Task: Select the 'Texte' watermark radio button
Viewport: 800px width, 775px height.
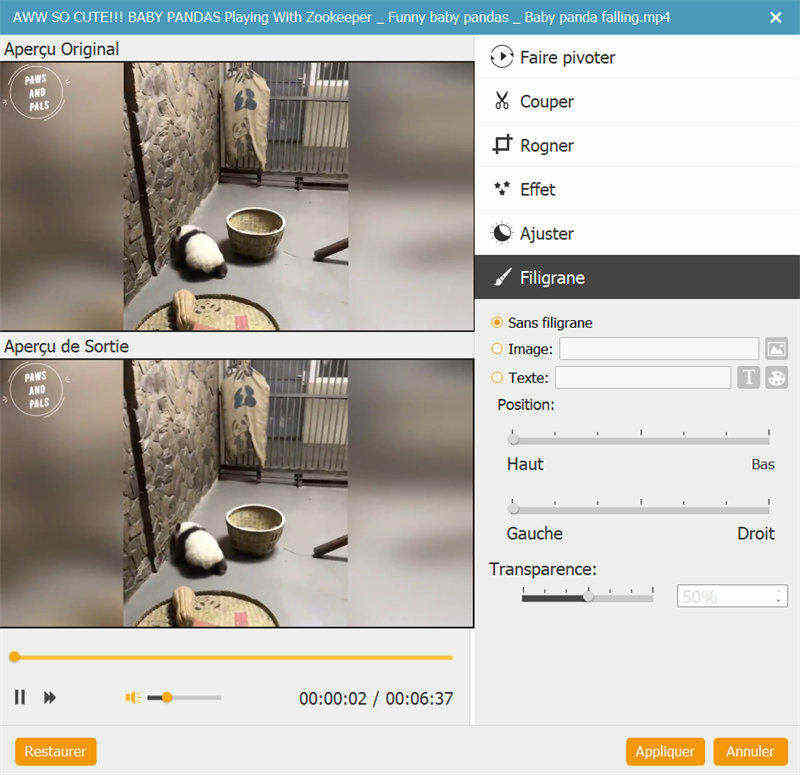Action: point(497,378)
